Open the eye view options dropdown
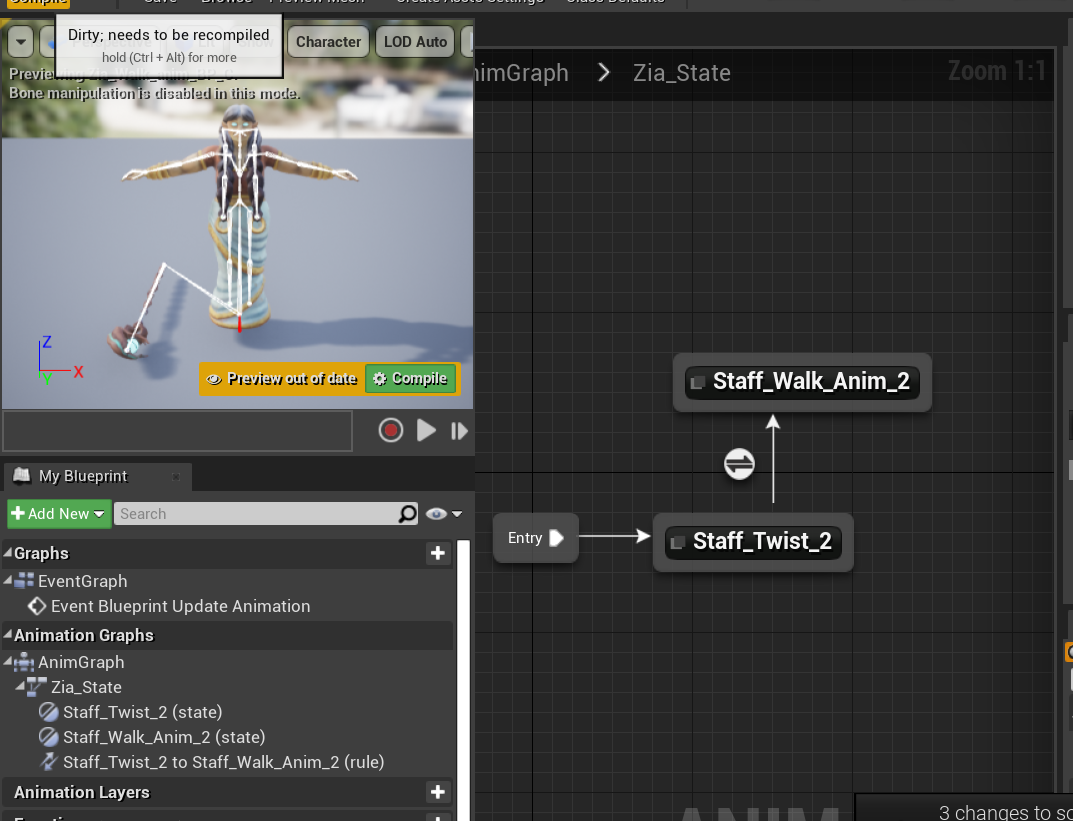Viewport: 1073px width, 821px height. pos(444,514)
